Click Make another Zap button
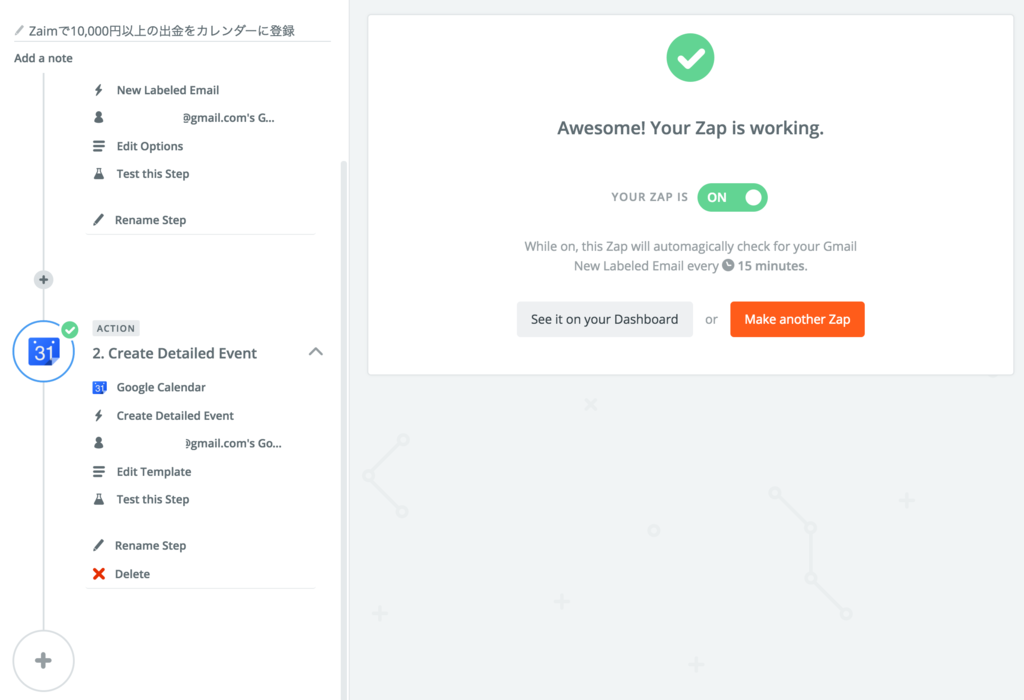Screen dimensions: 1024x700 click(797, 320)
